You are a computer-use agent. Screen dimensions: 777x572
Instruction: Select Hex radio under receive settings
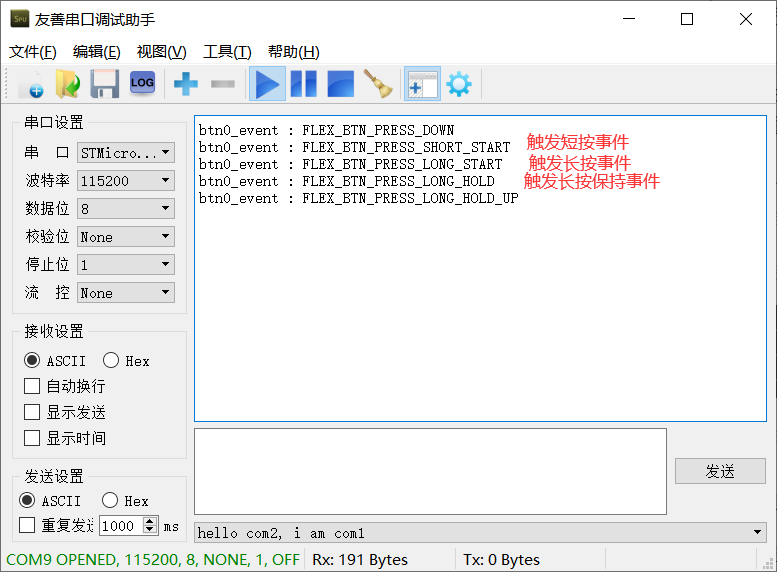(x=111, y=360)
